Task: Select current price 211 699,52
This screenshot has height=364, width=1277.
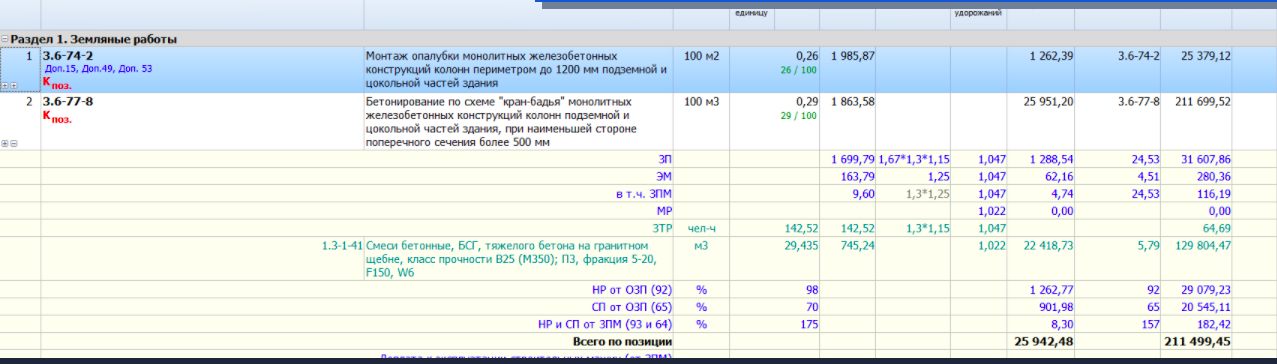Action: pyautogui.click(x=1202, y=102)
